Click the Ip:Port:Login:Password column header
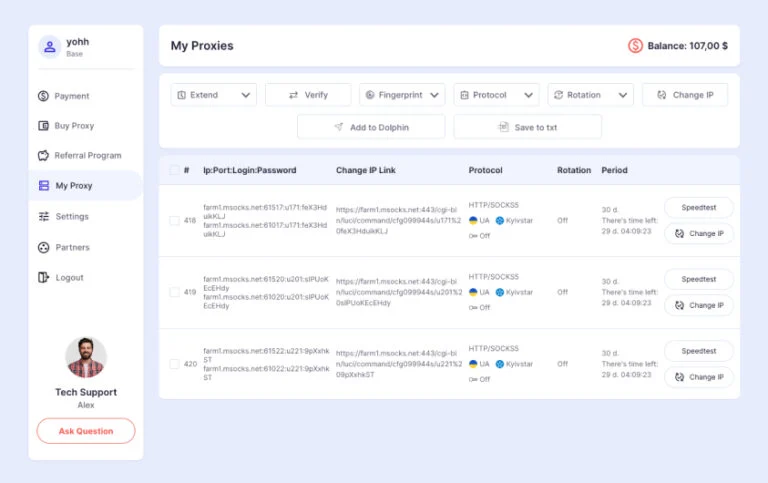This screenshot has width=768, height=483. pos(250,170)
